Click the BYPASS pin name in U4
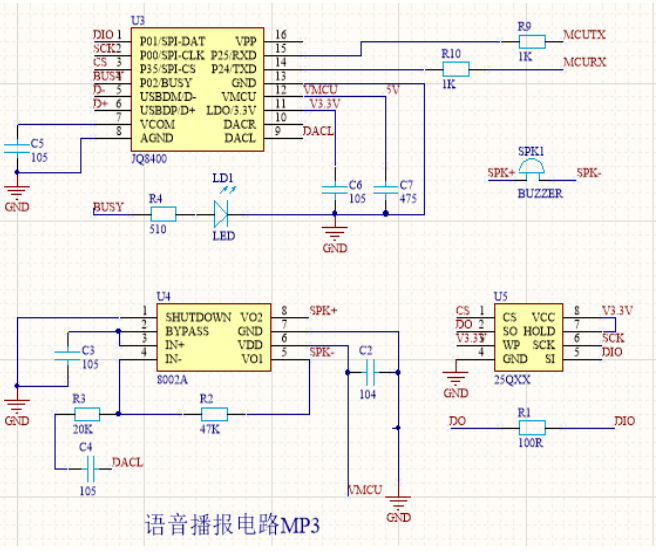The width and height of the screenshot is (671, 555). (187, 331)
